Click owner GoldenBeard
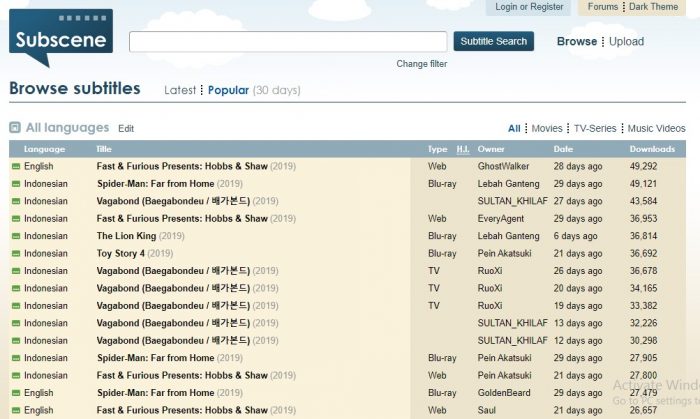Viewport: 700px width, 419px height. point(504,393)
